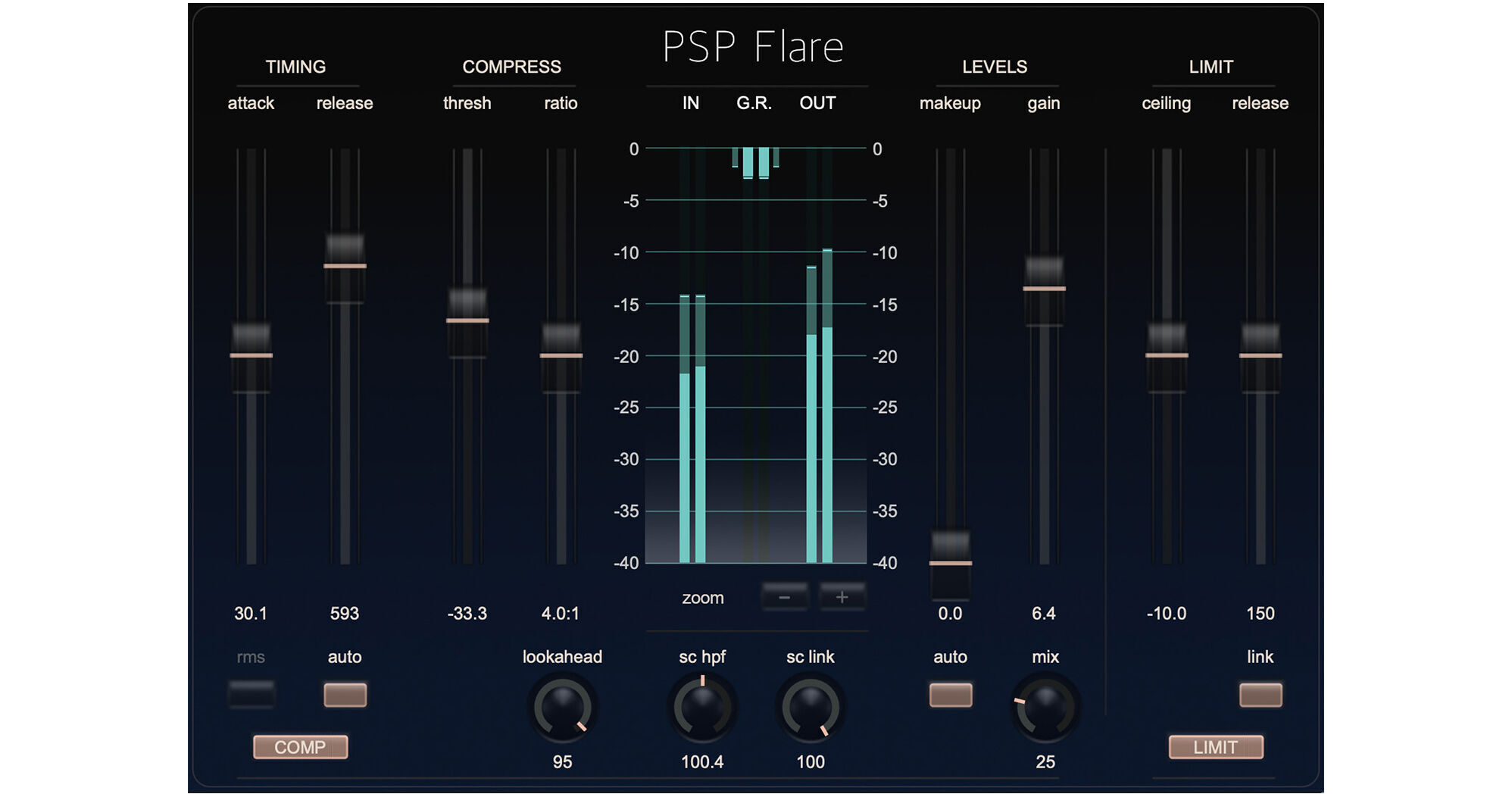Toggle the LIMIT enable button
The image size is (1512, 794).
(1216, 747)
